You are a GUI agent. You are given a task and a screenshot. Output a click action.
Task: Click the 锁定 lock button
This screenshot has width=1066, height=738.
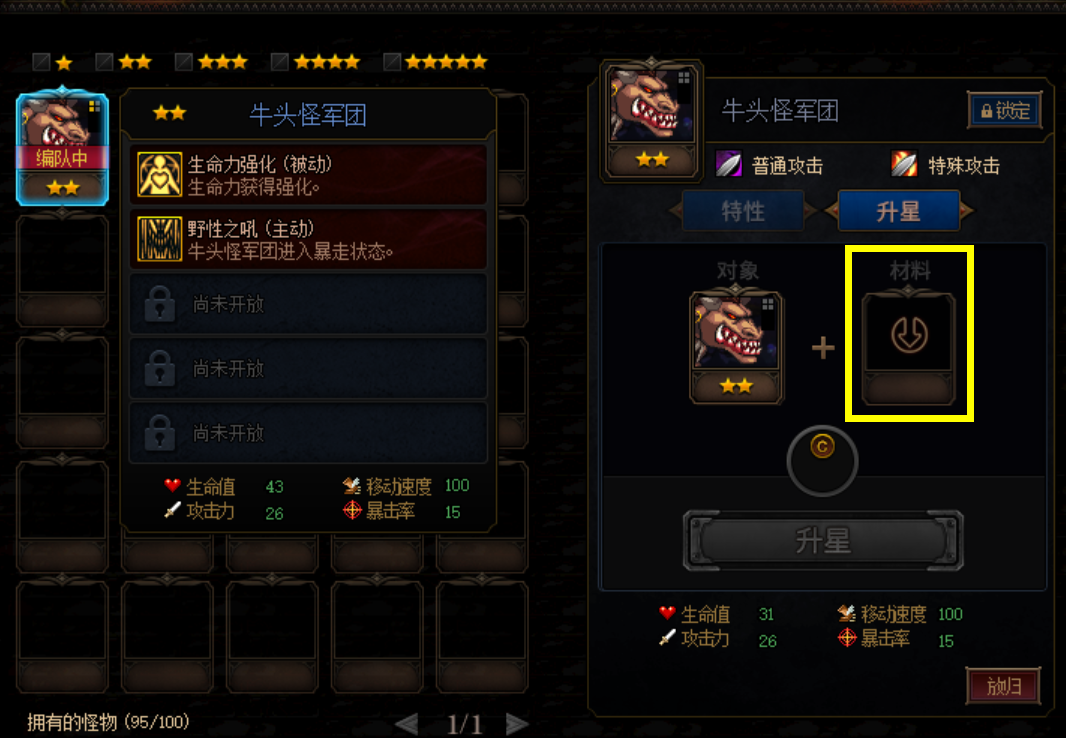(1005, 111)
